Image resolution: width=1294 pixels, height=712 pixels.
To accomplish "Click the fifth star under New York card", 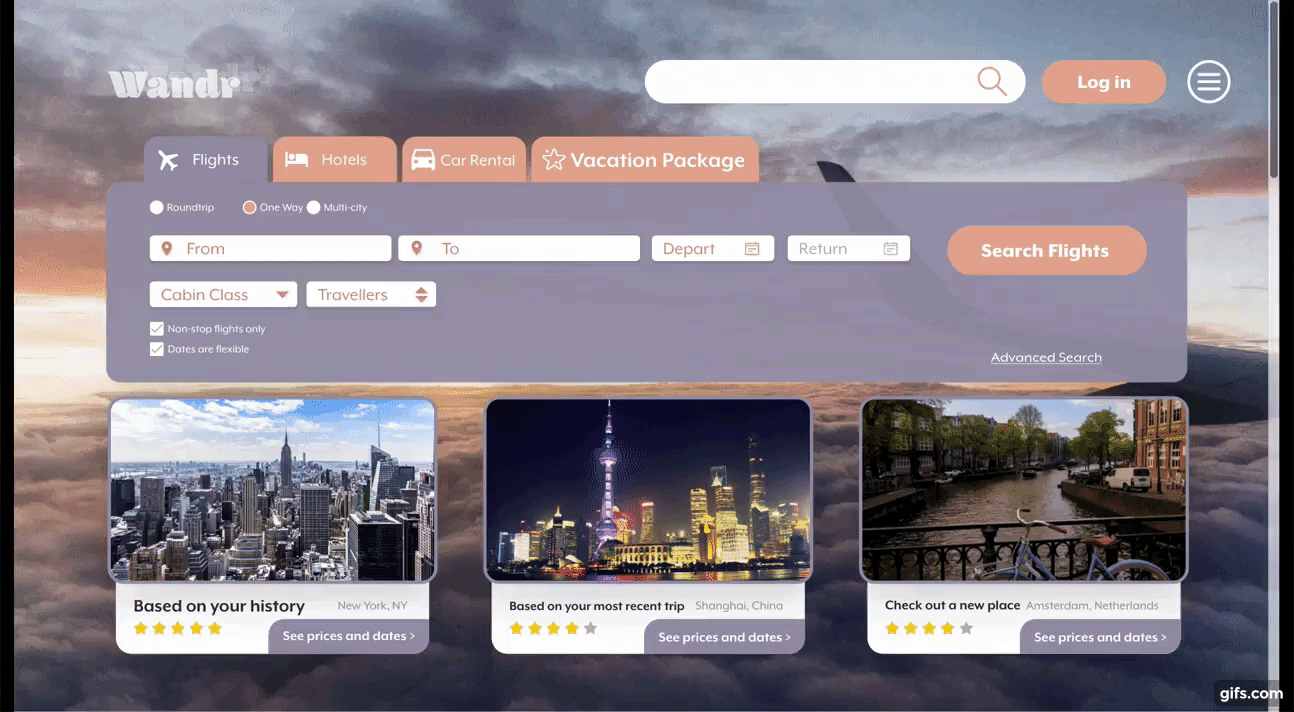I will tap(214, 628).
